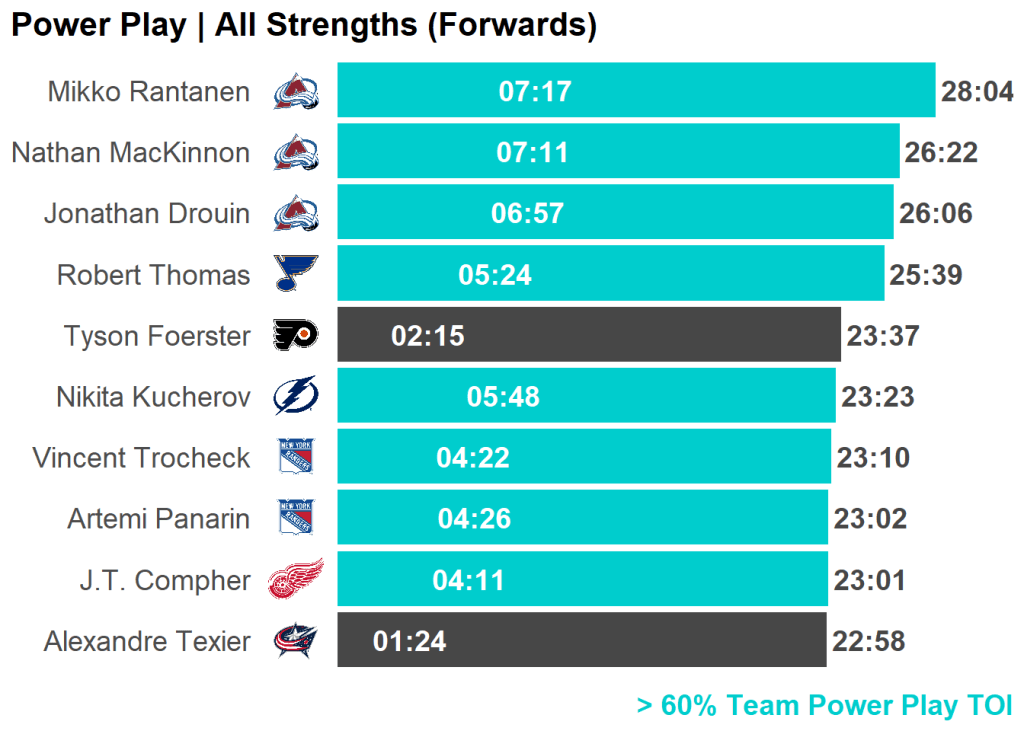Click the 05:48 power play label
The image size is (1024, 731).
pyautogui.click(x=503, y=397)
